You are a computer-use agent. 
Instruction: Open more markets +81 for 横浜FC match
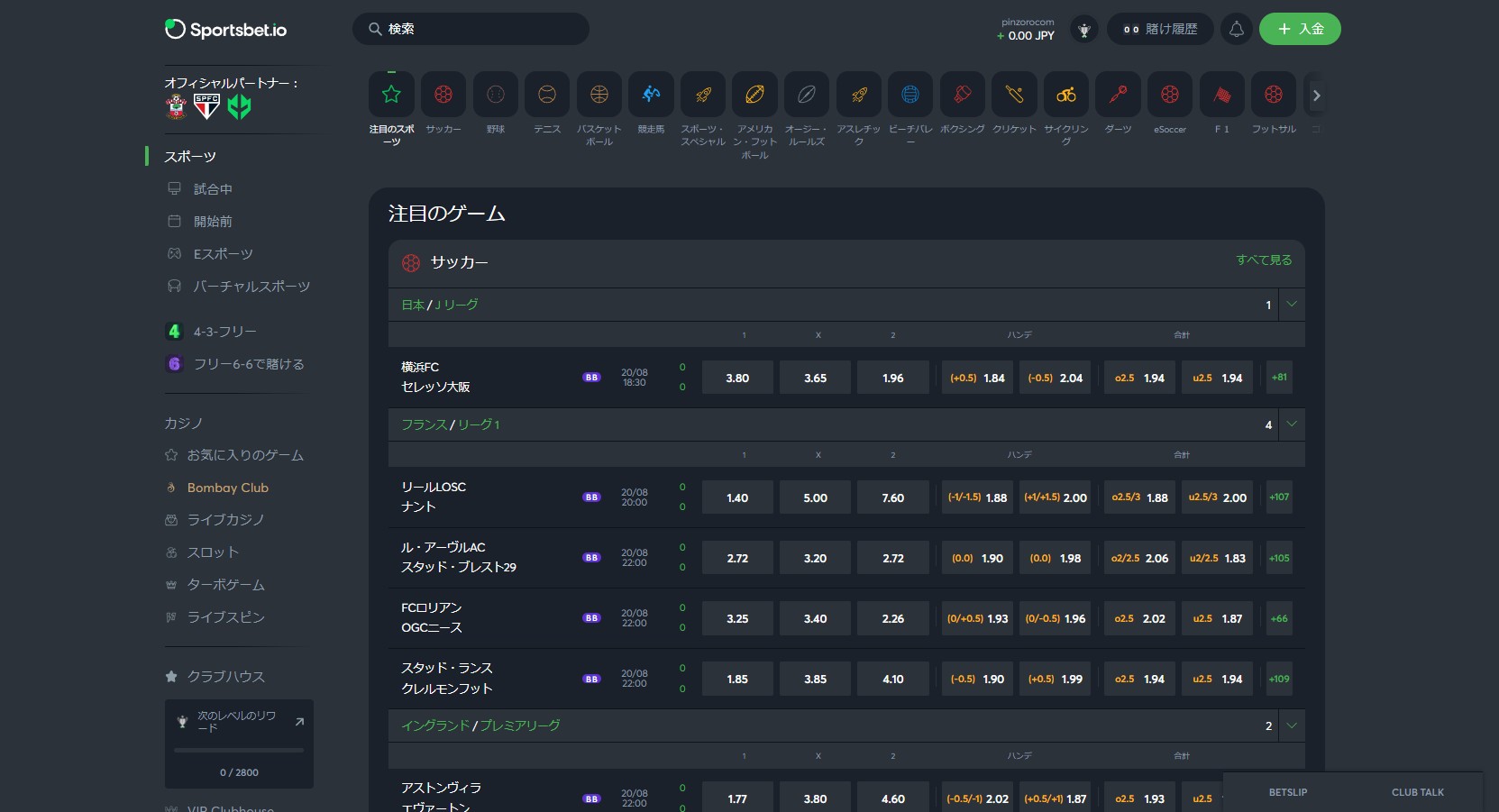1279,378
